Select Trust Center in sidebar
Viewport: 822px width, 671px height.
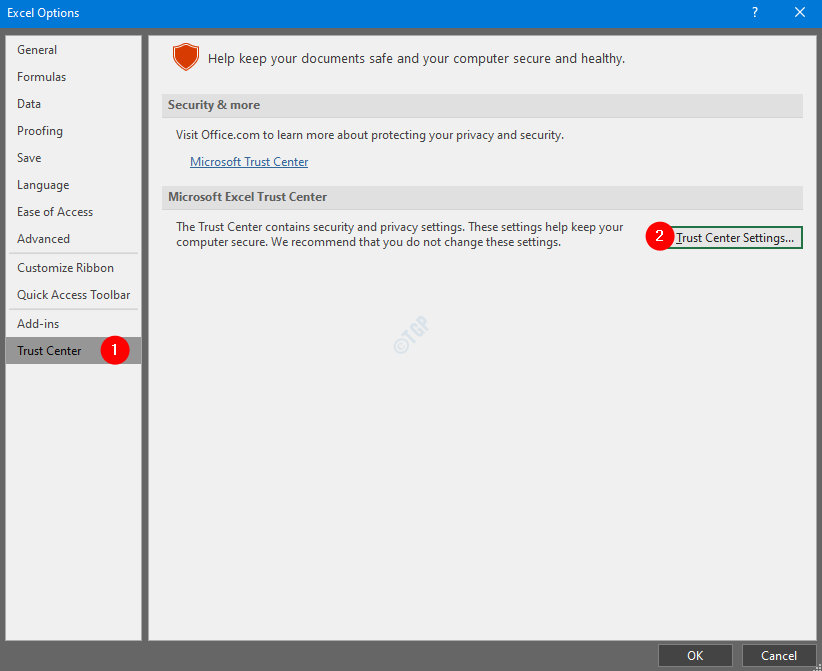[49, 351]
